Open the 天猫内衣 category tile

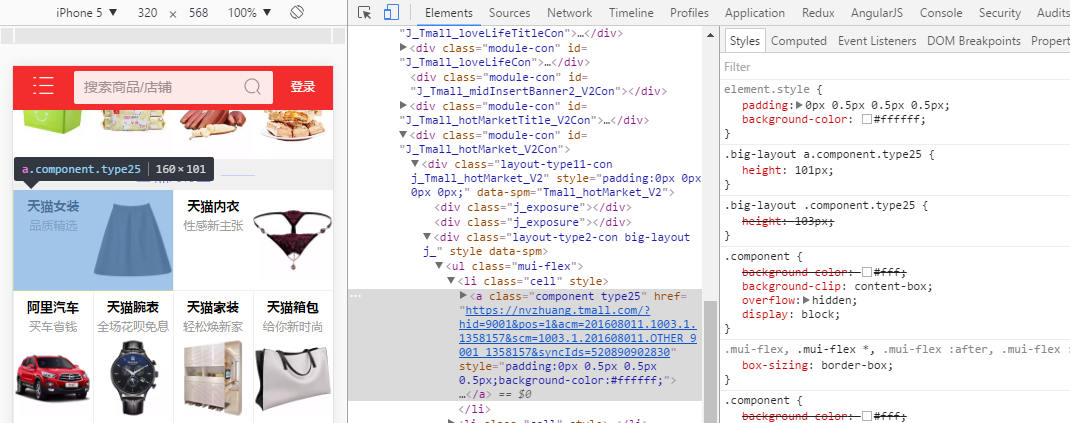pos(253,240)
